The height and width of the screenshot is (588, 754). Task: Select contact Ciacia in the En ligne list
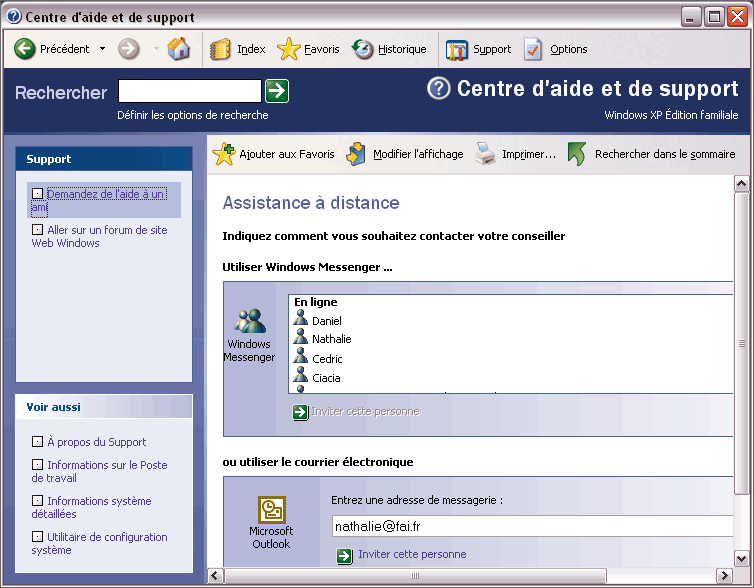326,378
